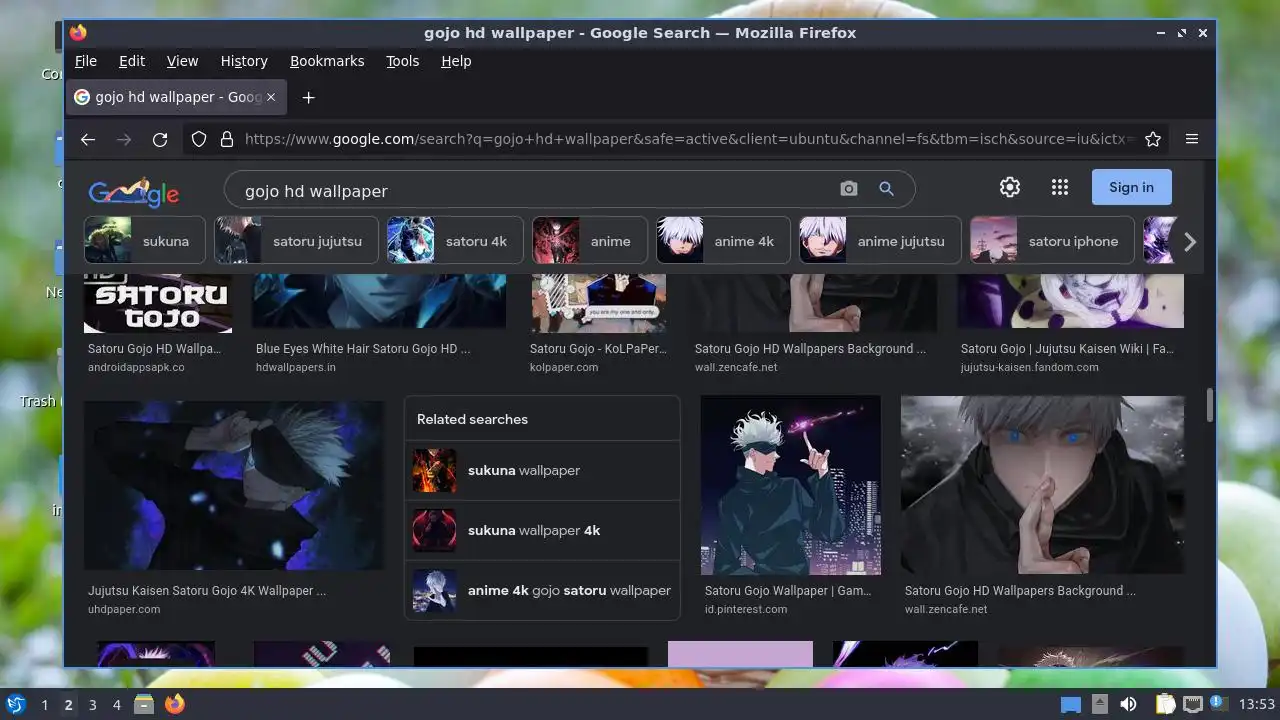Open the kolpaper.com Satoru Gojo thumbnail
This screenshot has height=720, width=1280.
point(599,303)
